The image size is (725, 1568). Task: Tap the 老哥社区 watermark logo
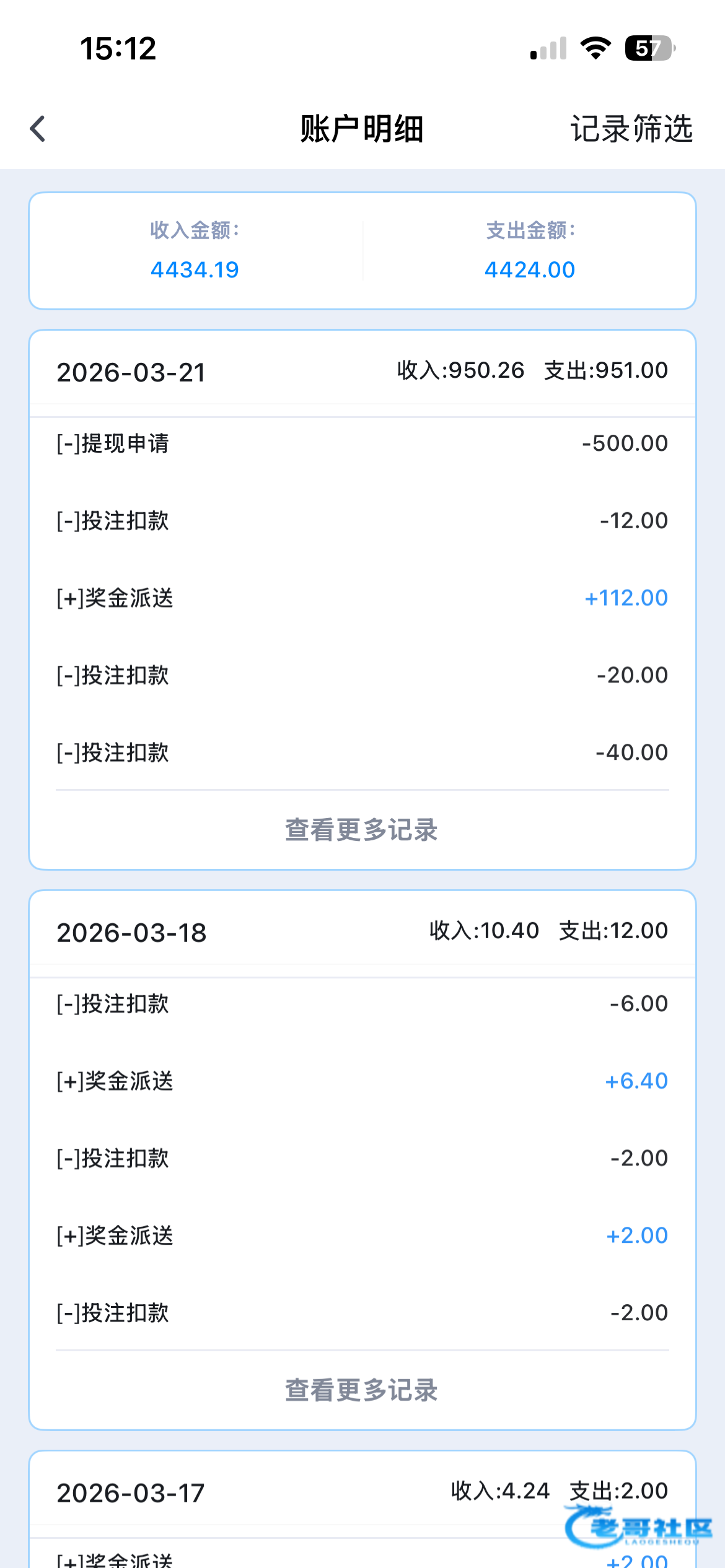pyautogui.click(x=638, y=1527)
